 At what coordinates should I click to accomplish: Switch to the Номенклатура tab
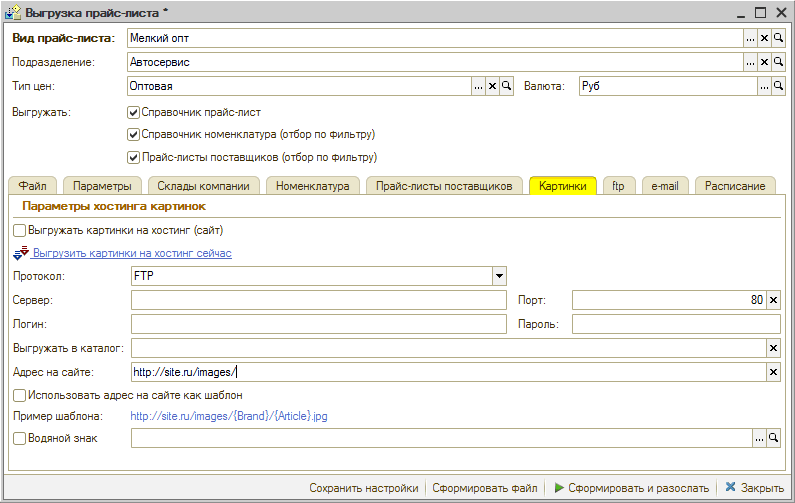click(312, 186)
